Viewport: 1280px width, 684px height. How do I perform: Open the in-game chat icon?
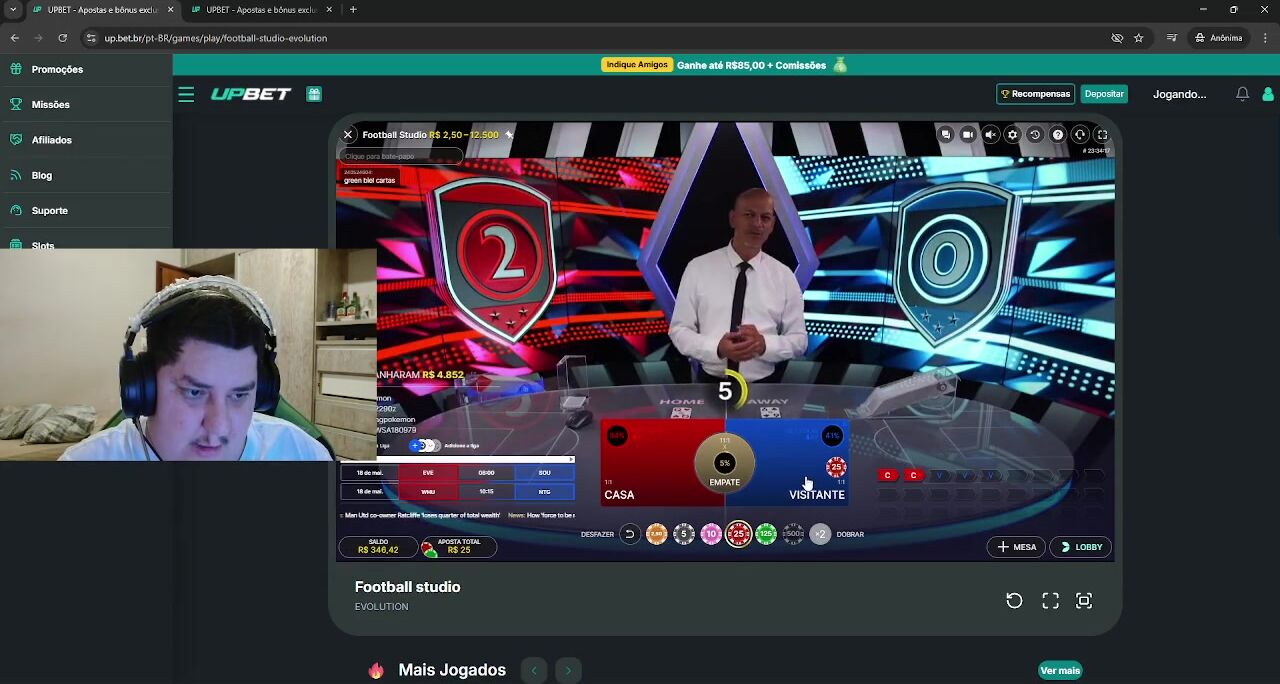click(945, 134)
